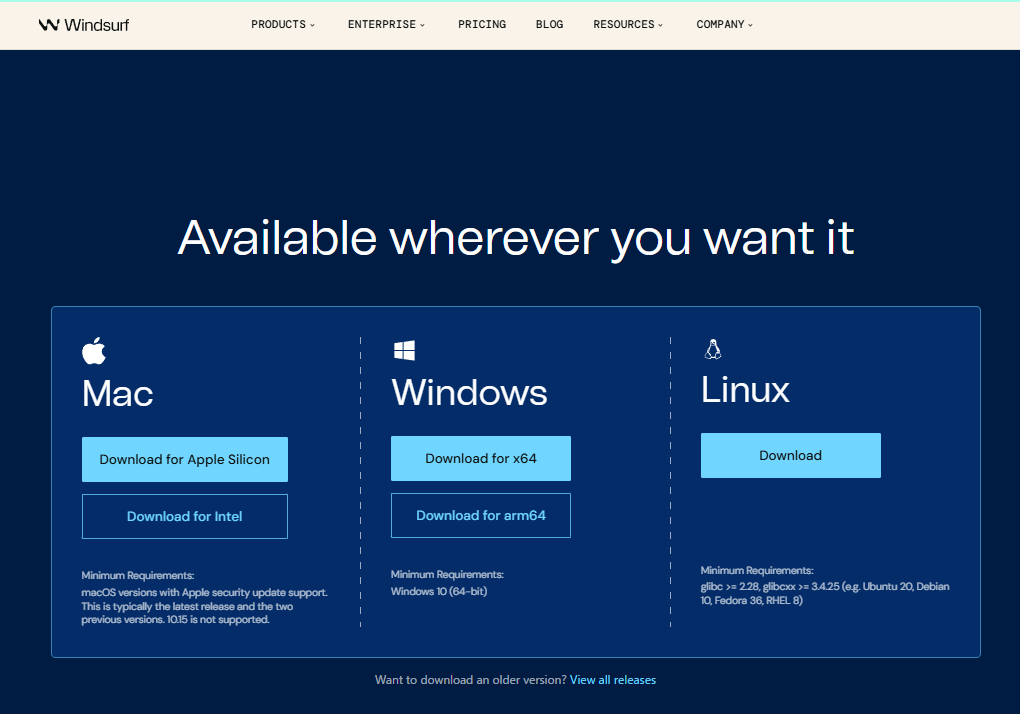The width and height of the screenshot is (1020, 714).
Task: Click the Windows logo icon
Action: (404, 350)
